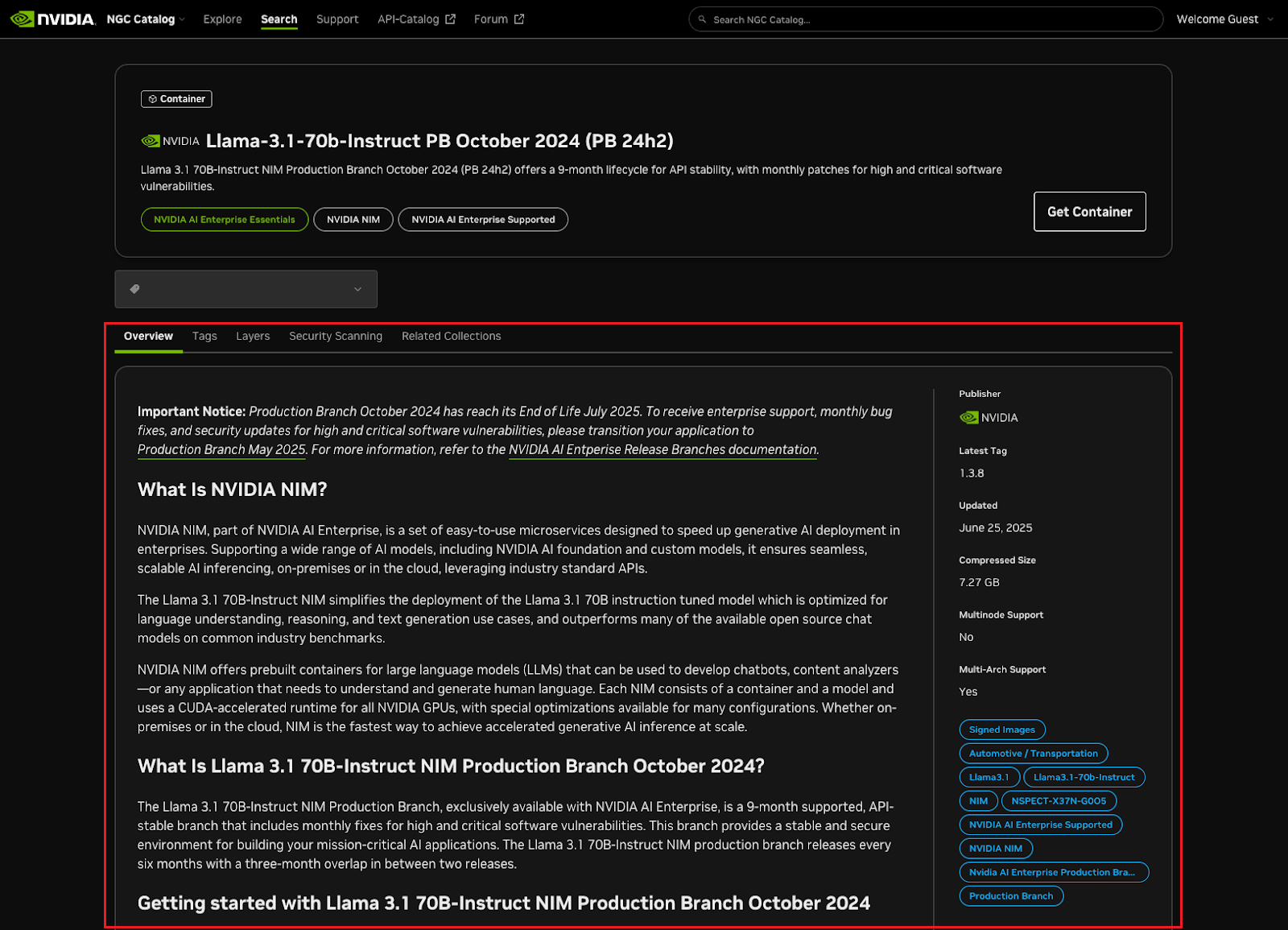Expand the NGC Catalog dropdown
Screen dimensions: 1288x930
(146, 19)
